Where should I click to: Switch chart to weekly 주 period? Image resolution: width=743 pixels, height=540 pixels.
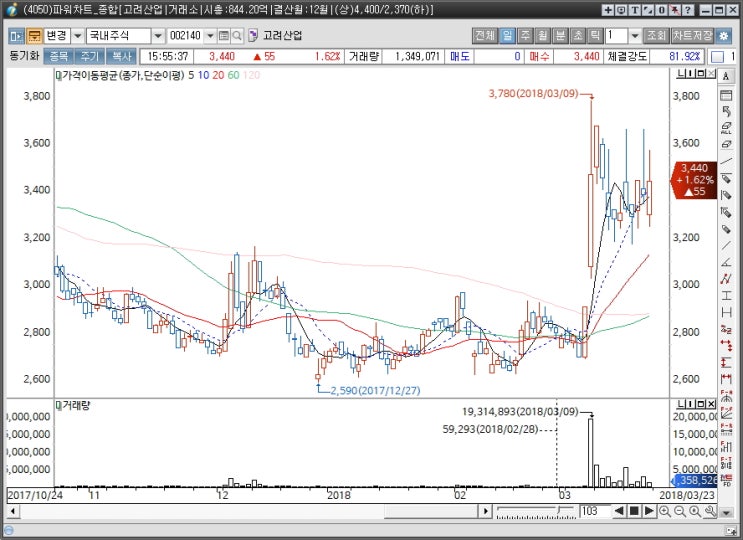pyautogui.click(x=525, y=36)
